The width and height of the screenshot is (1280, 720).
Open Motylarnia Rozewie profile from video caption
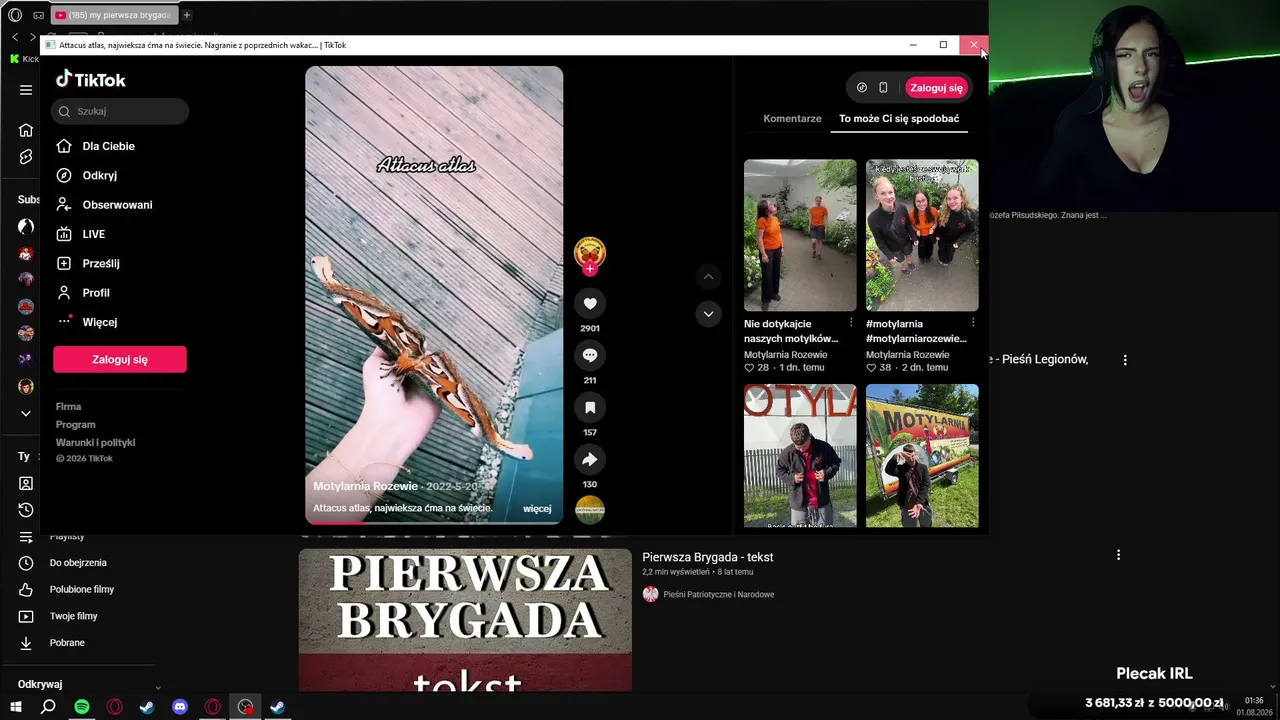point(365,486)
